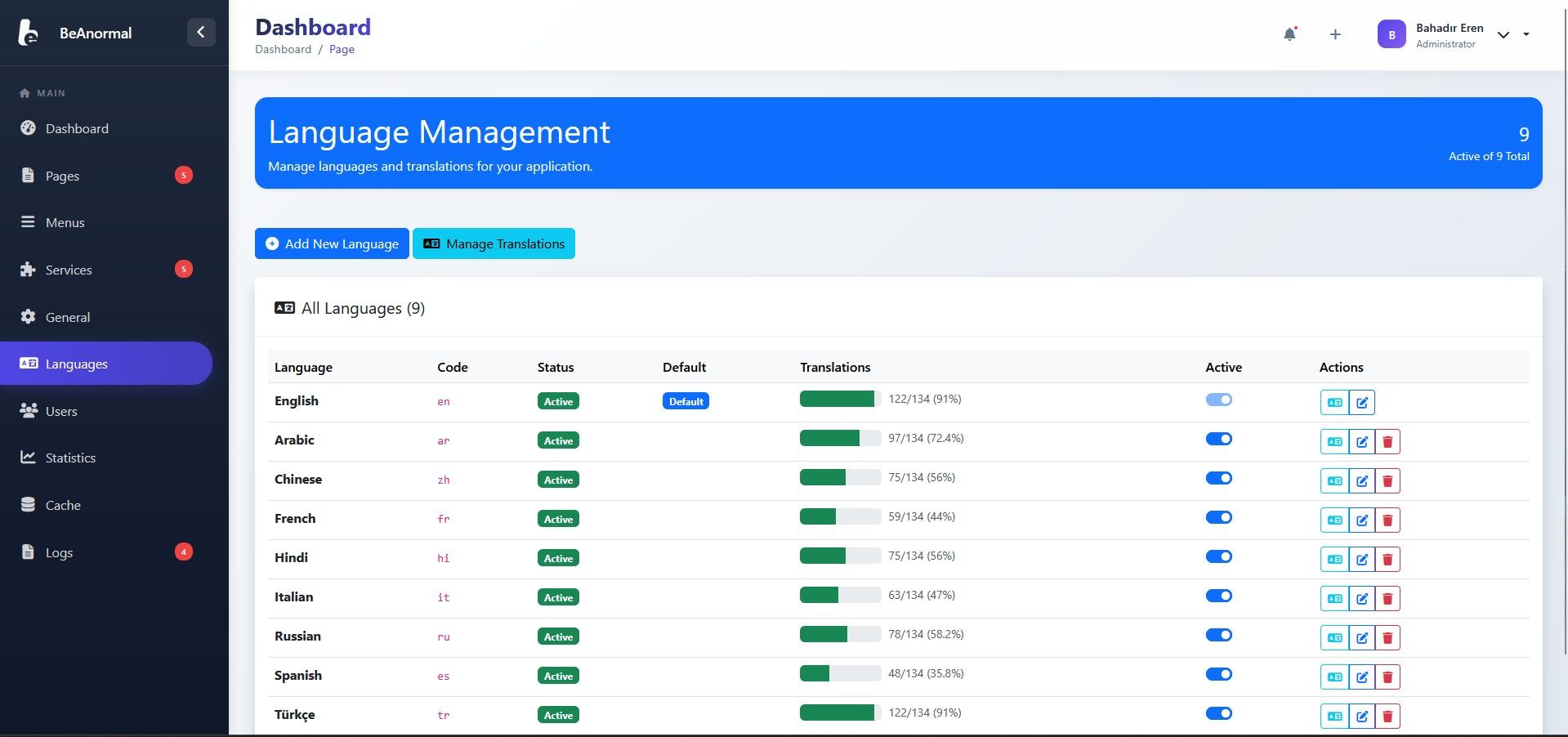Click the BeAnormal logo icon
Image resolution: width=1568 pixels, height=737 pixels.
29,33
